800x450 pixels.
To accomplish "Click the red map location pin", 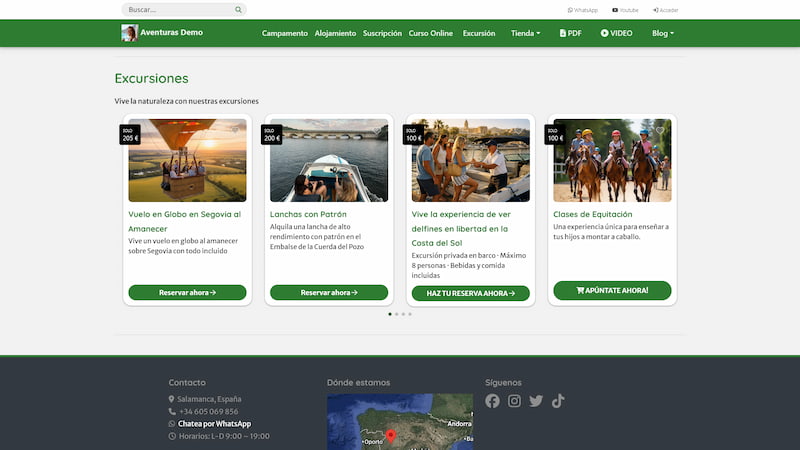I will (391, 436).
